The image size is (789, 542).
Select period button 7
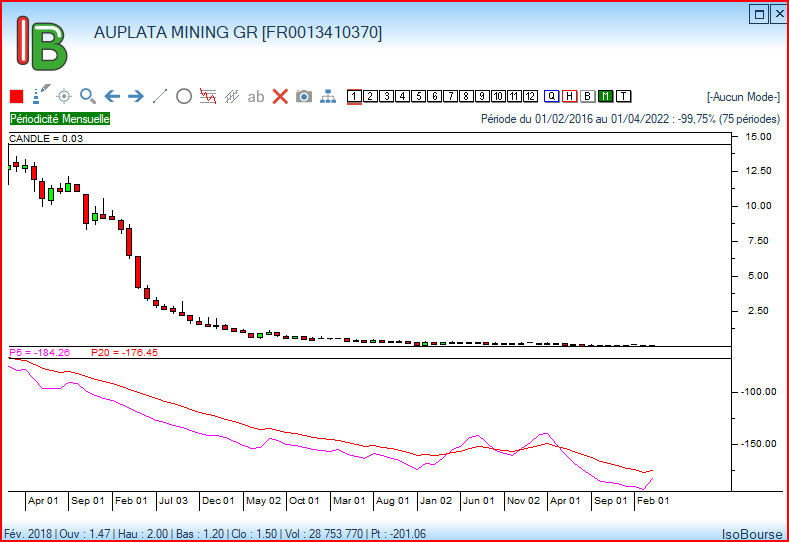coord(450,96)
